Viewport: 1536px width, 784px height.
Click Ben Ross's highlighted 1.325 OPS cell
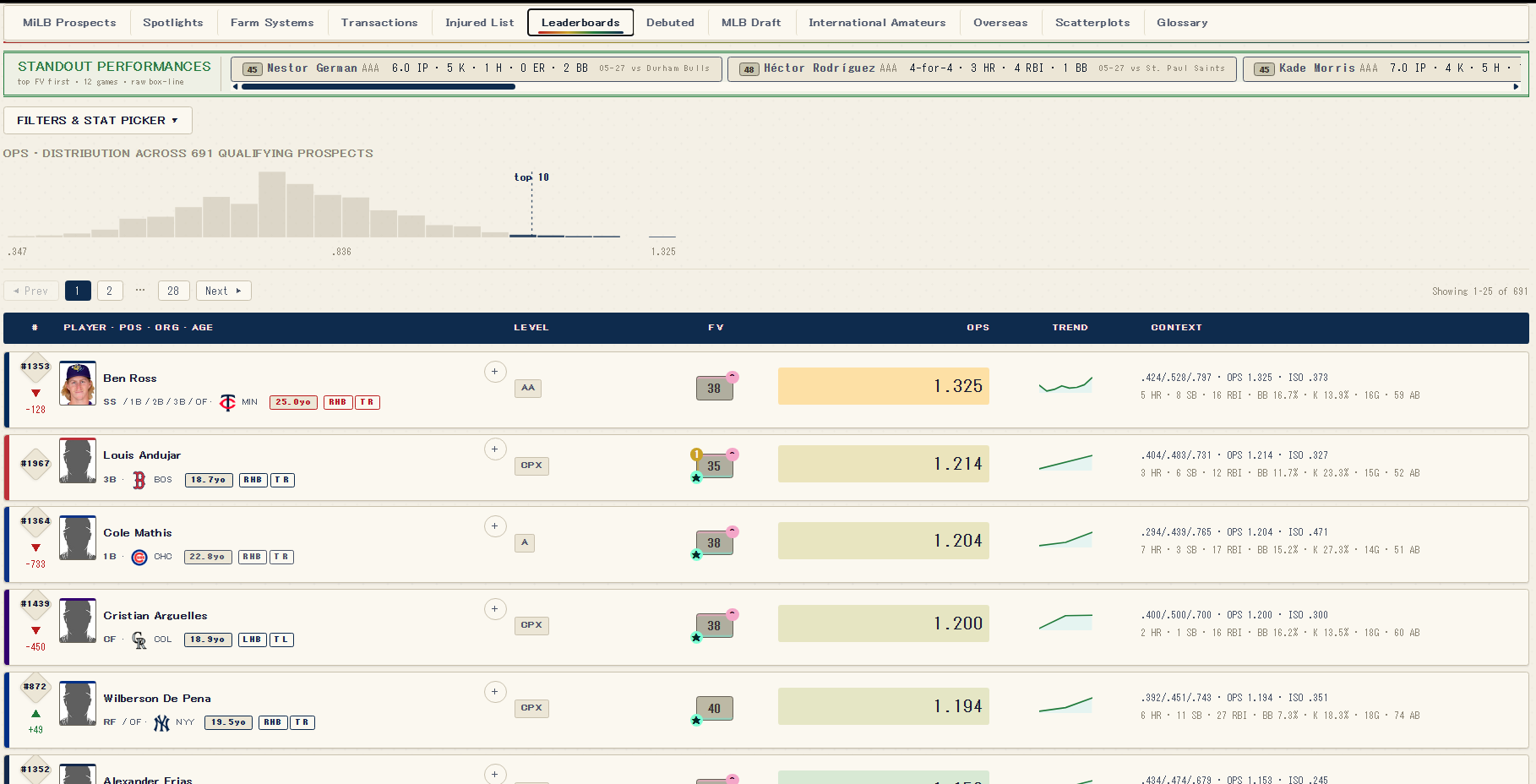pyautogui.click(x=884, y=386)
